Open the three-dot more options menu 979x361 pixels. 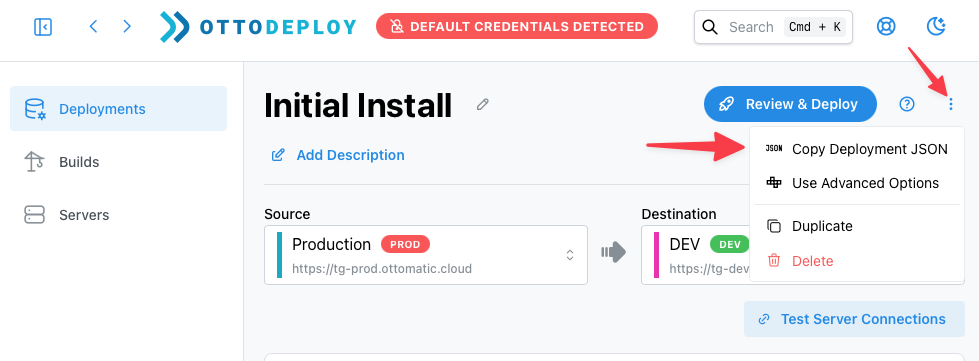(x=951, y=104)
